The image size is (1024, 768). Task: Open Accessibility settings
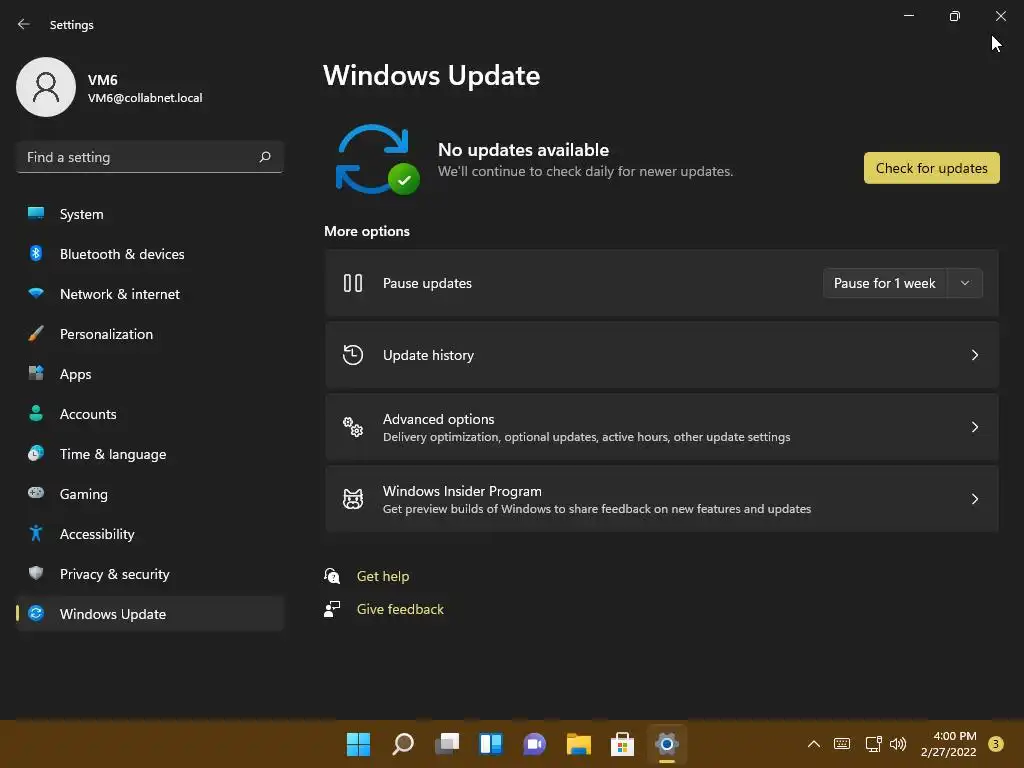pos(150,534)
